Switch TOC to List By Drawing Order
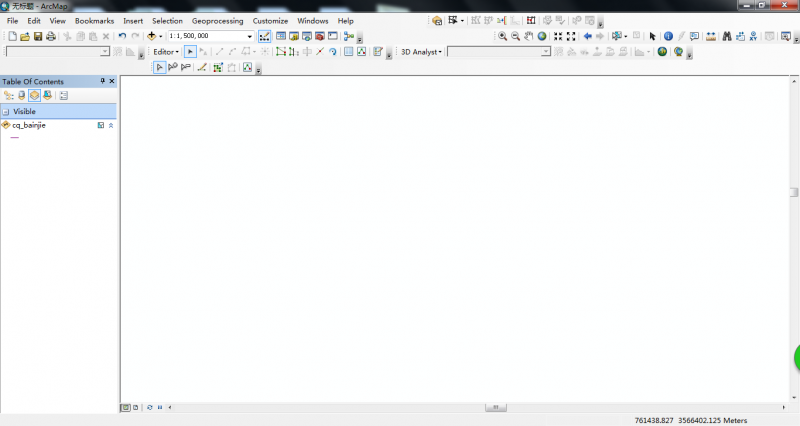800x426 pixels. [x=9, y=95]
